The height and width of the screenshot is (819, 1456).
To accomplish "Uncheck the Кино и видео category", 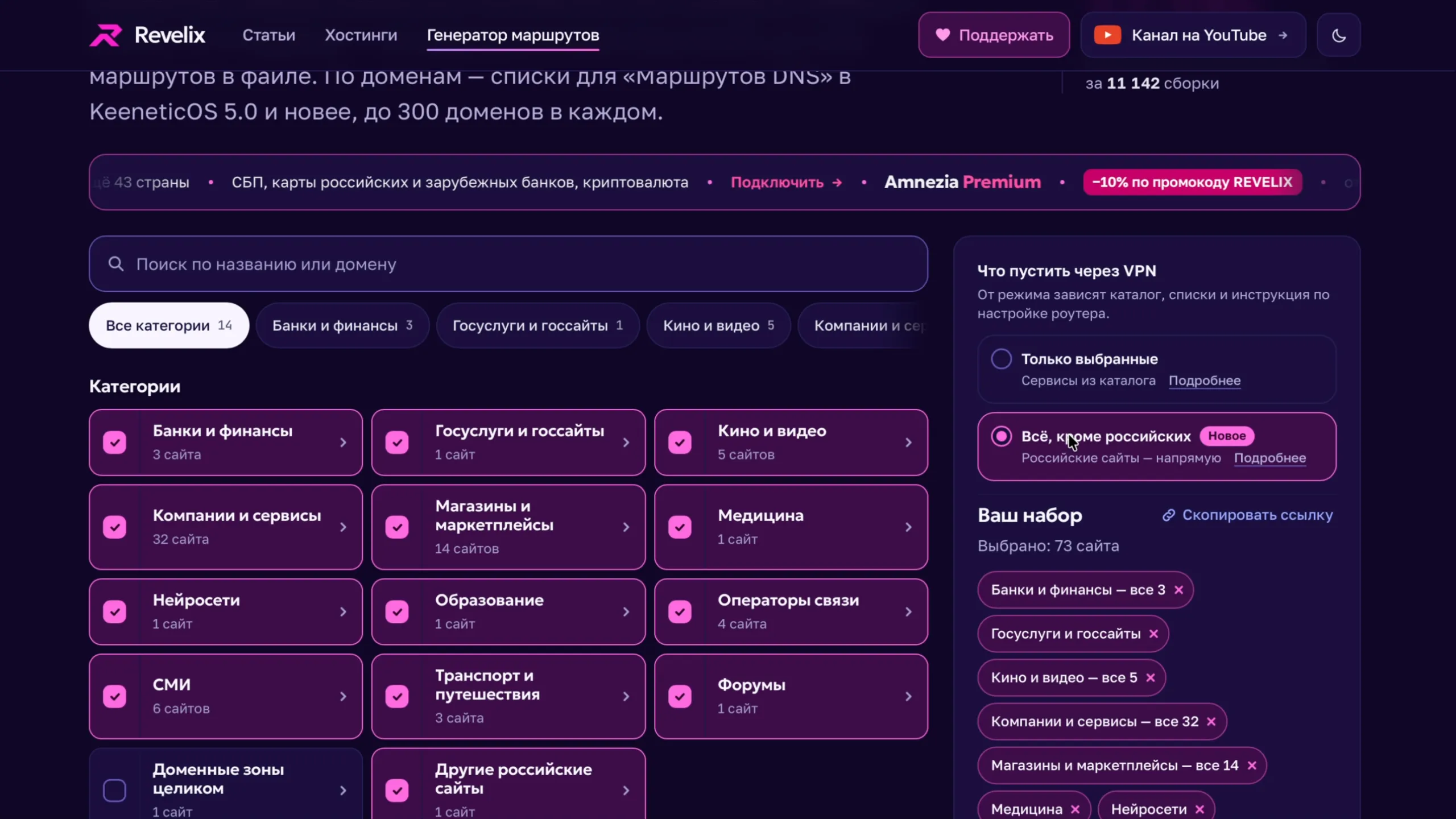I will pyautogui.click(x=680, y=442).
